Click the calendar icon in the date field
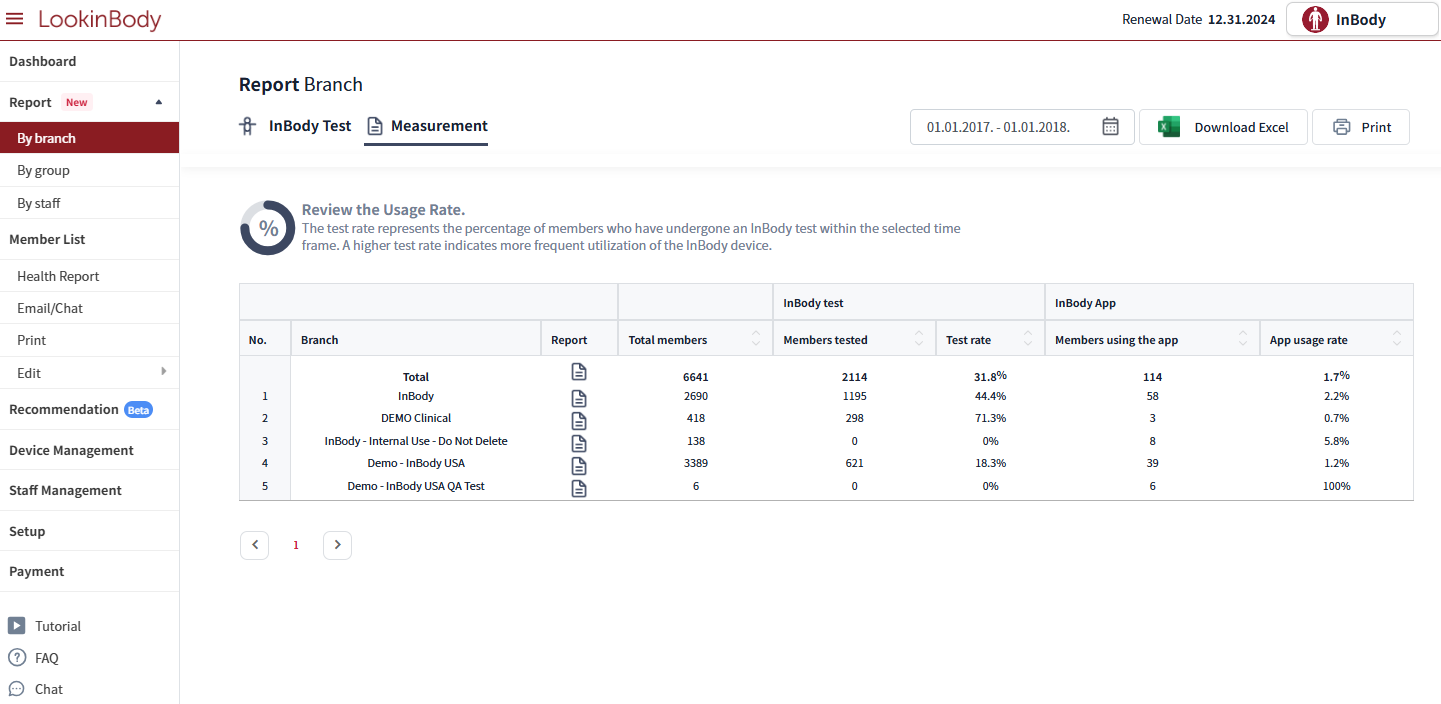This screenshot has width=1441, height=704. (1110, 127)
